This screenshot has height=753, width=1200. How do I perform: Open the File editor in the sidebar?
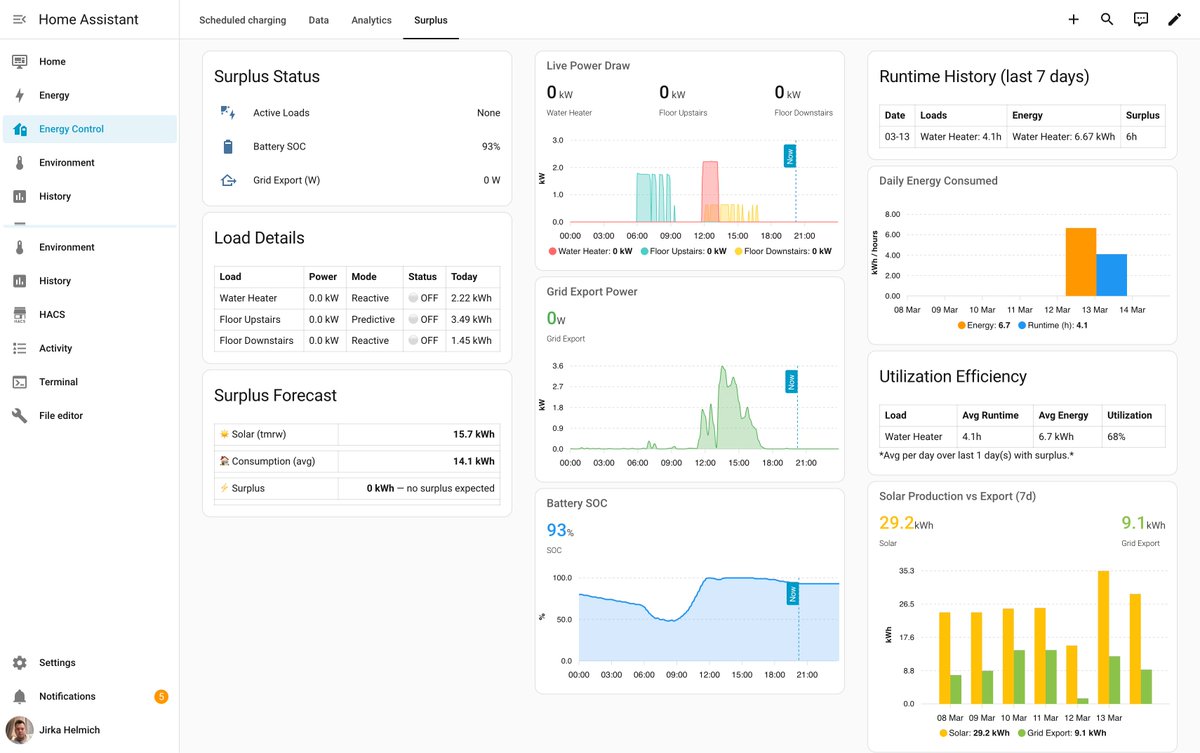click(89, 416)
